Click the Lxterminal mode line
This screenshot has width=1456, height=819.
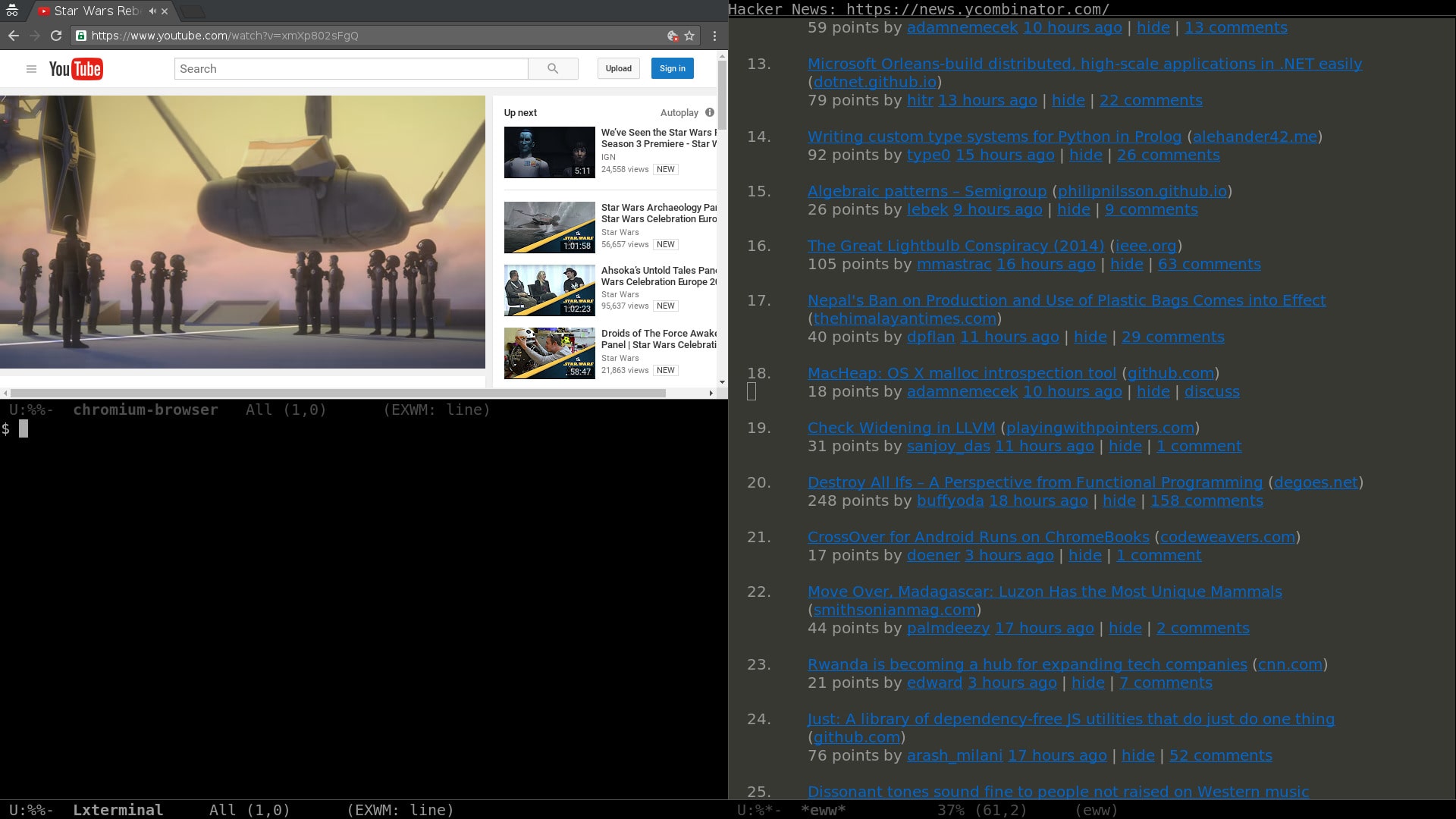(364, 810)
